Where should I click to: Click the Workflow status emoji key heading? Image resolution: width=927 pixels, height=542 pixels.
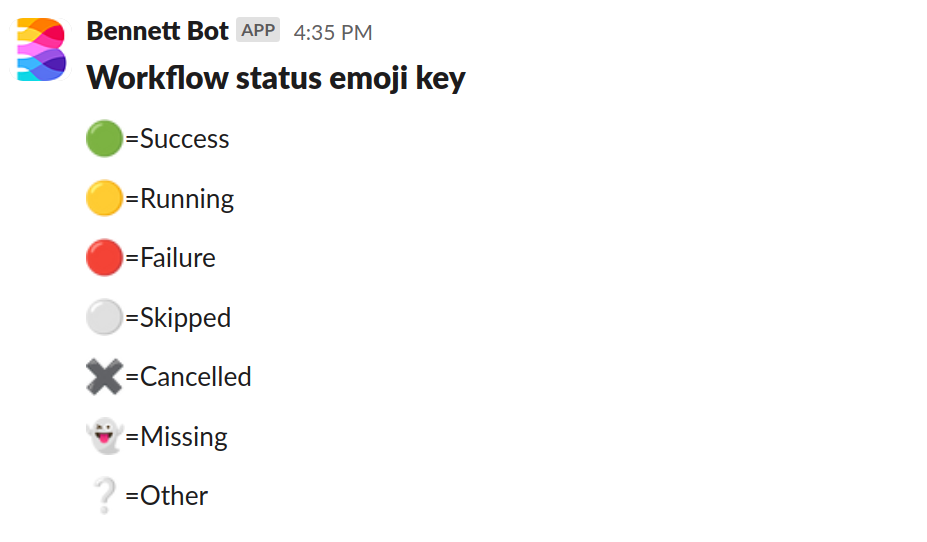click(x=276, y=78)
